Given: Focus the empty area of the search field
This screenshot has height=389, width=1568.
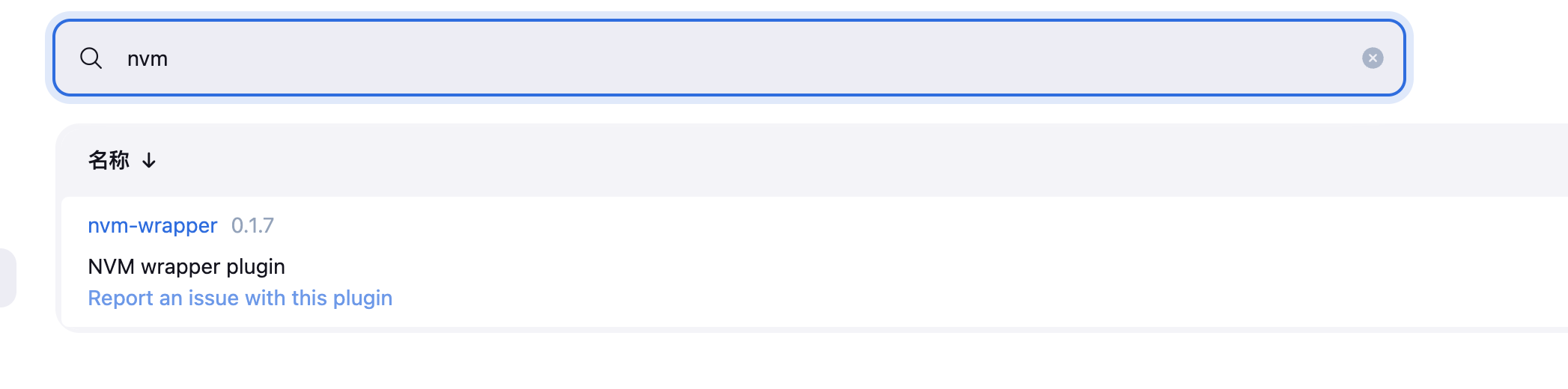Looking at the screenshot, I should [749, 58].
